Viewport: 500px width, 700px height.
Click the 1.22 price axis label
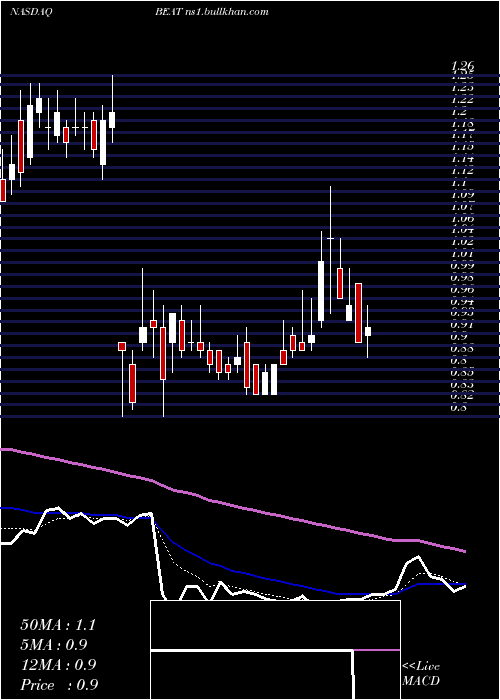tap(463, 100)
